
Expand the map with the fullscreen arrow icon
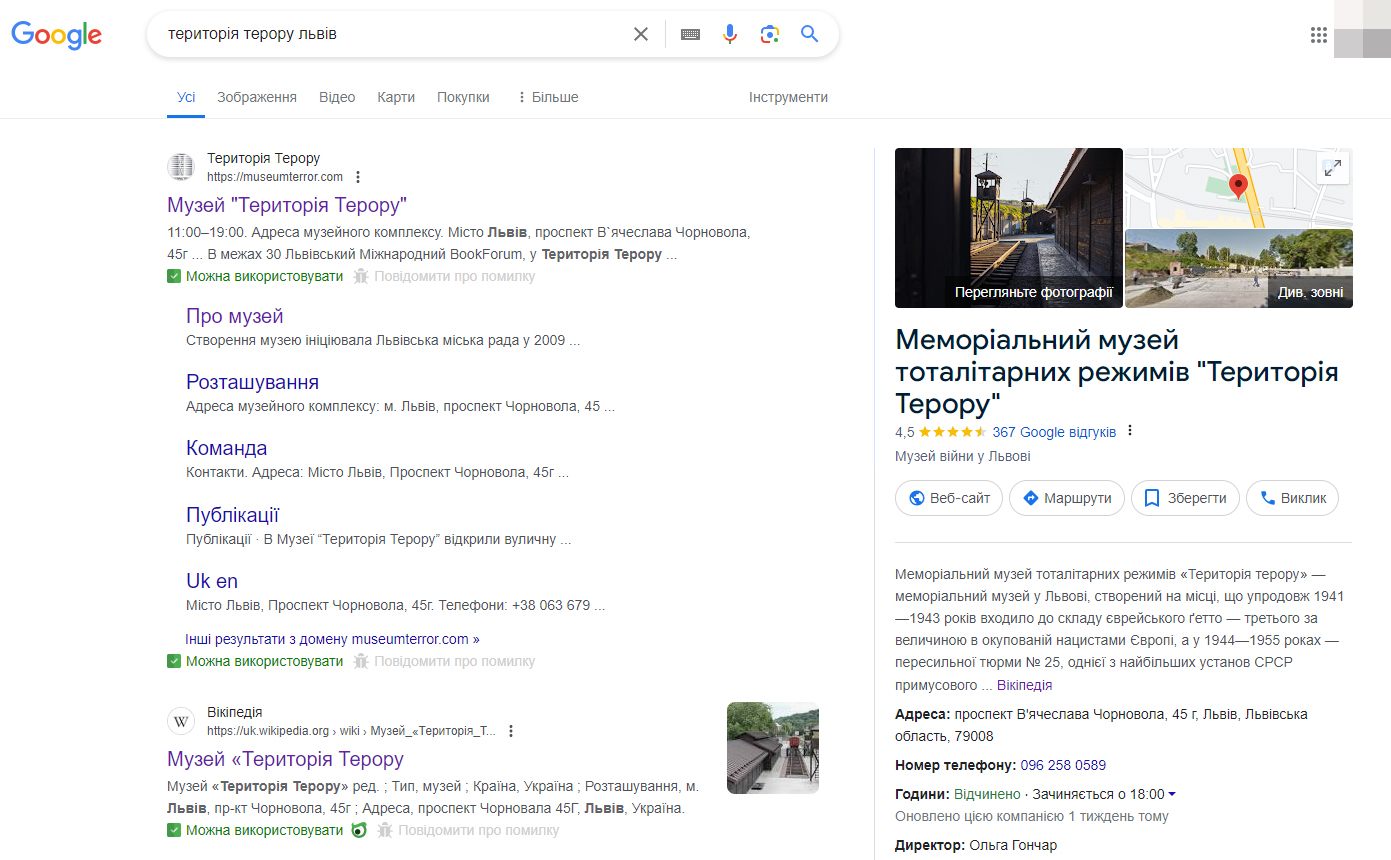[x=1333, y=167]
